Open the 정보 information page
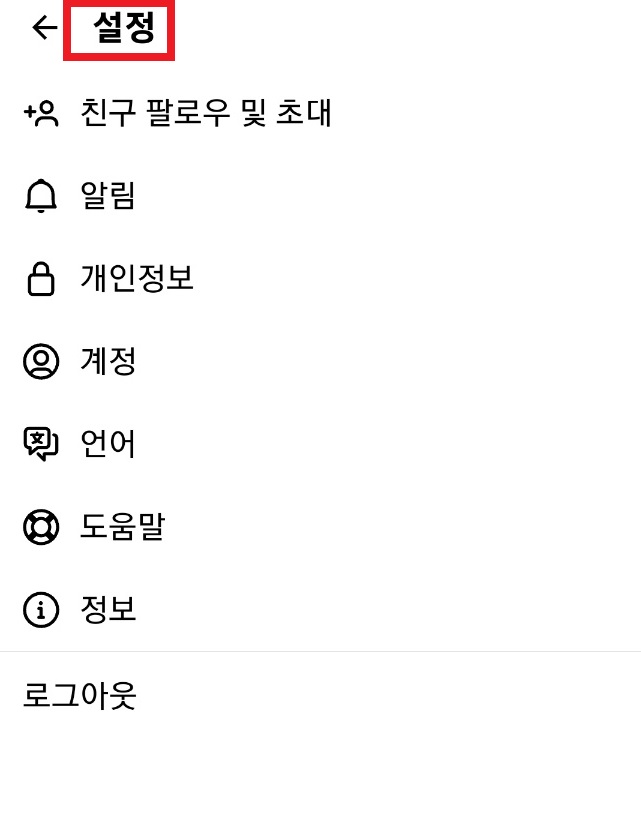The image size is (641, 817). (108, 609)
